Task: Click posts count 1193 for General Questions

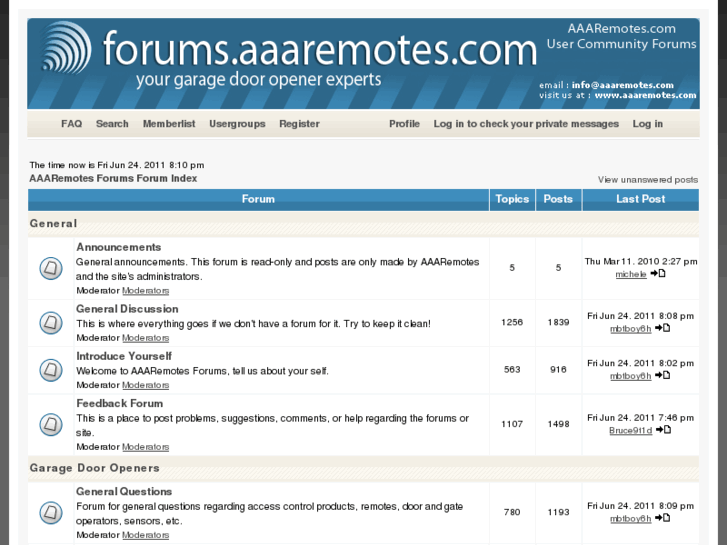Action: point(558,512)
